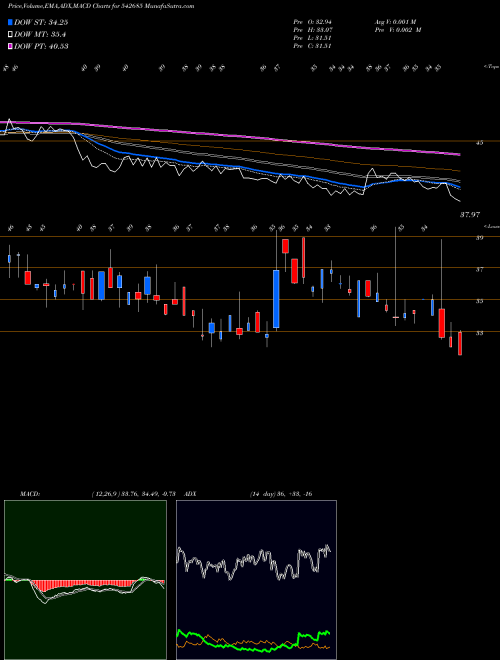The width and height of the screenshot is (500, 660).
Task: Select the 'DOW ST: 34.23' legend label
Action: click(41, 23)
